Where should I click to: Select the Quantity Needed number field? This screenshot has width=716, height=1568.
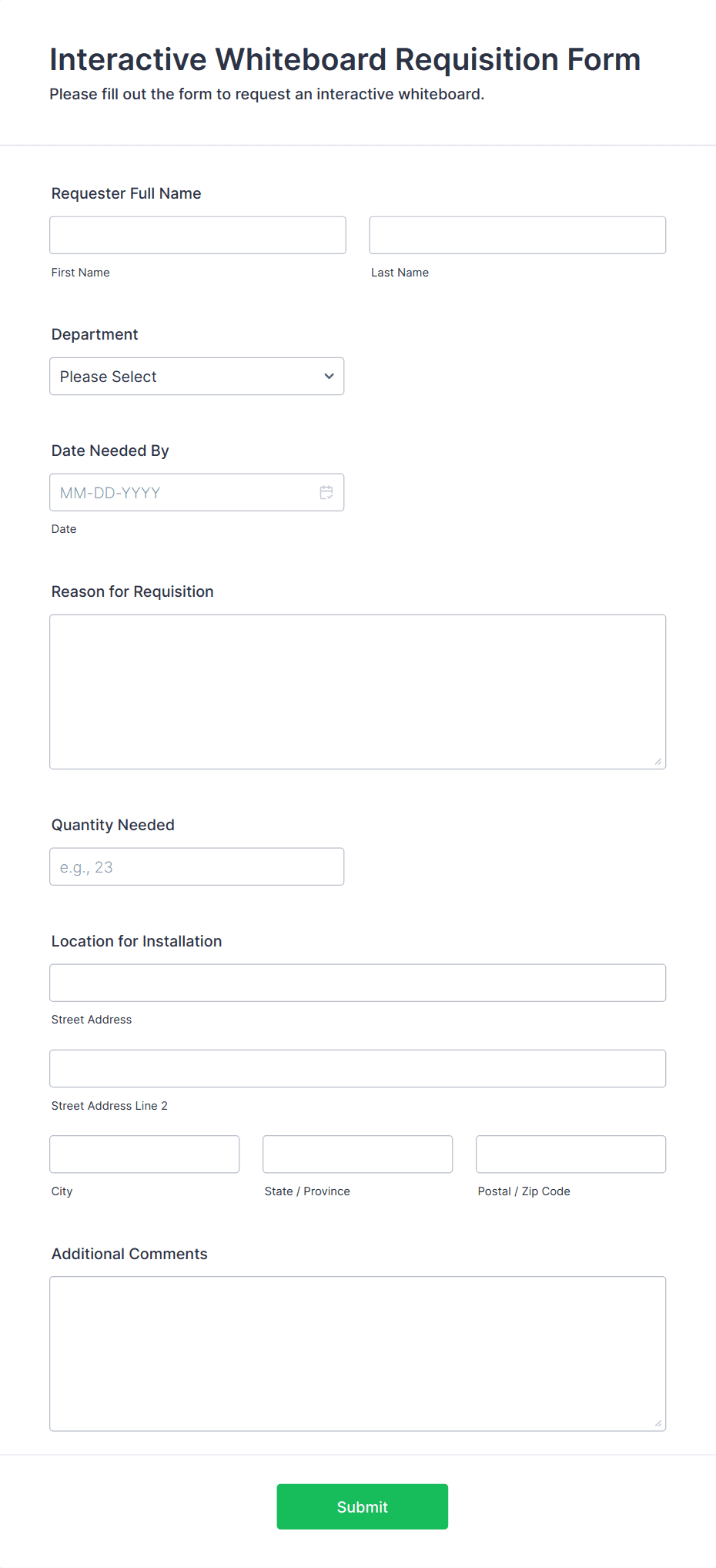(196, 866)
